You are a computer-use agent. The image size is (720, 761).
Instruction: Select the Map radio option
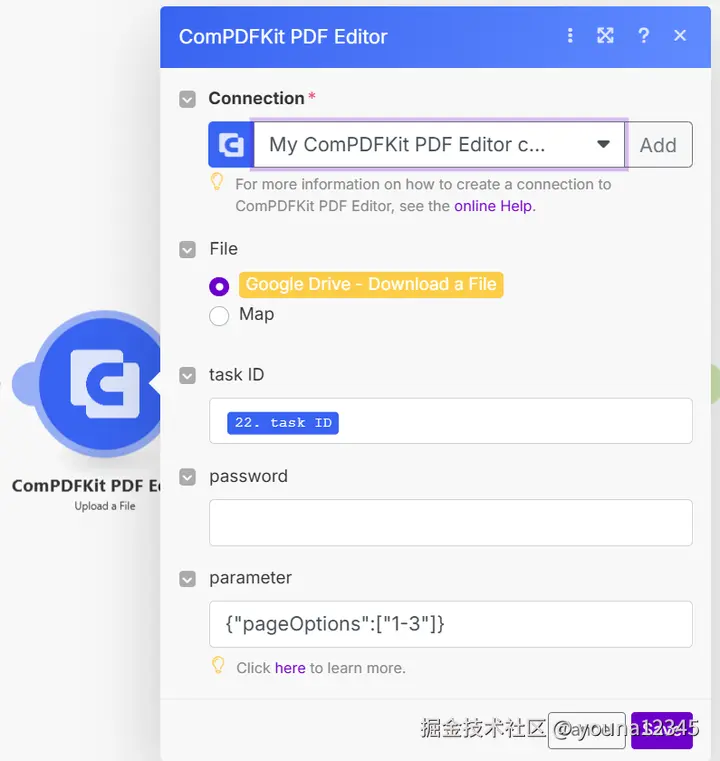coord(219,316)
